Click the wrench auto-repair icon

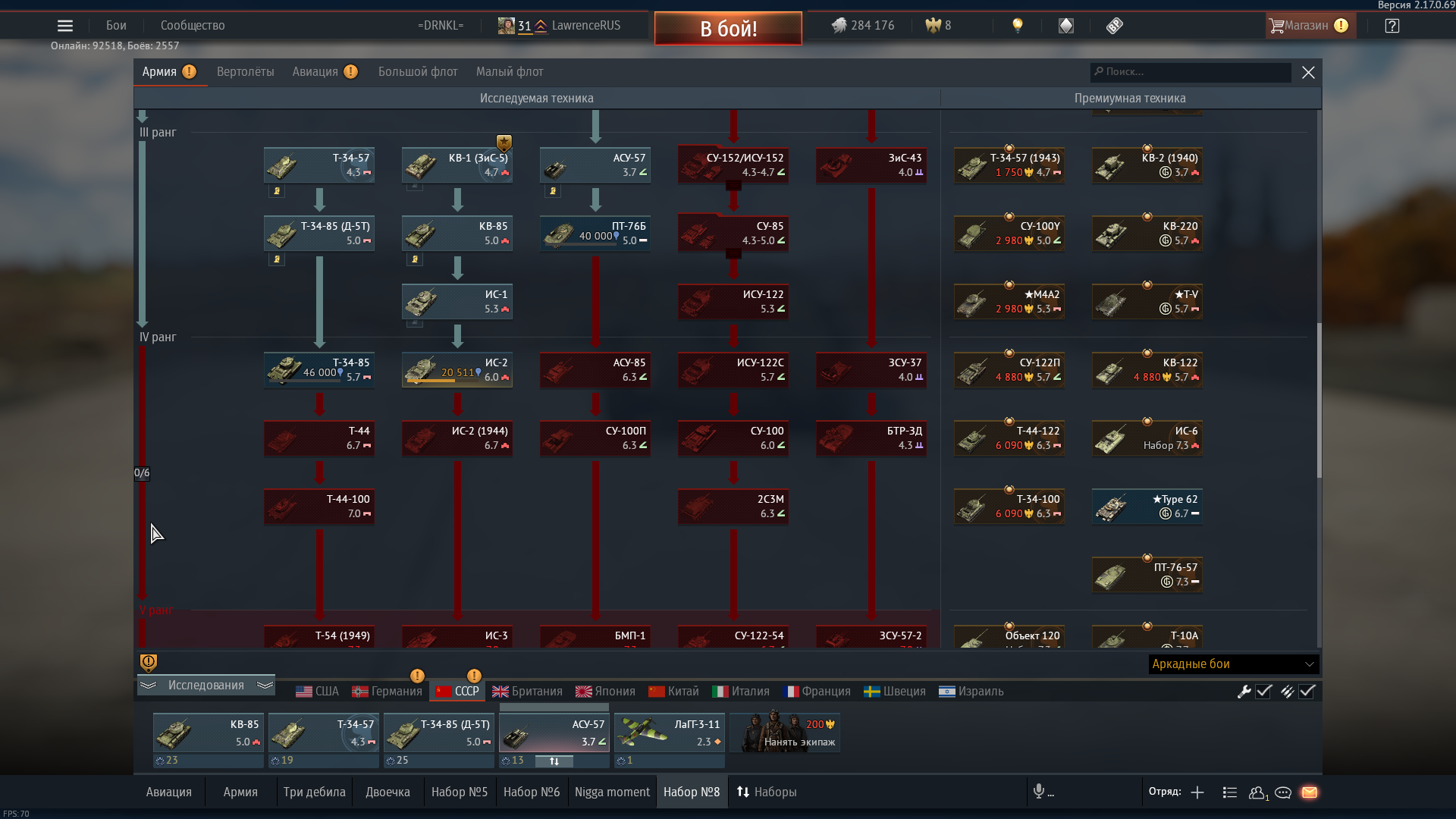pos(1244,692)
